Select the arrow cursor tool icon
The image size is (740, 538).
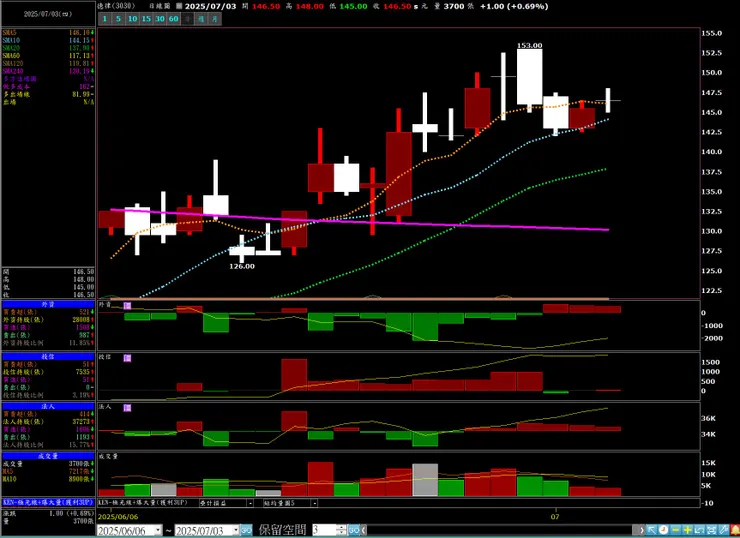pos(651,530)
